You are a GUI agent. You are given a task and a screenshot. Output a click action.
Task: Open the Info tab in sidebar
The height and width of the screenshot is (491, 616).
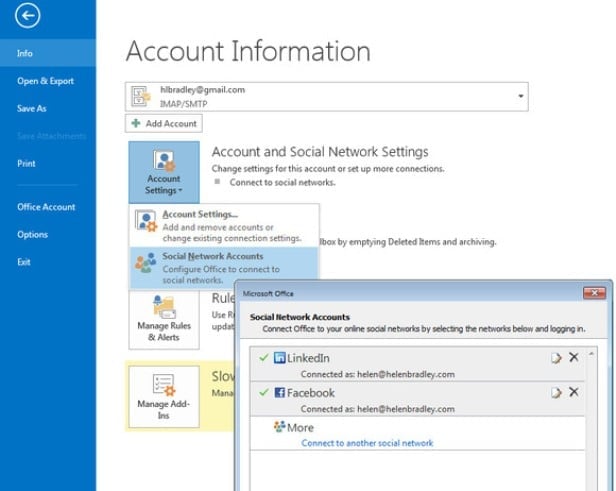(48, 53)
